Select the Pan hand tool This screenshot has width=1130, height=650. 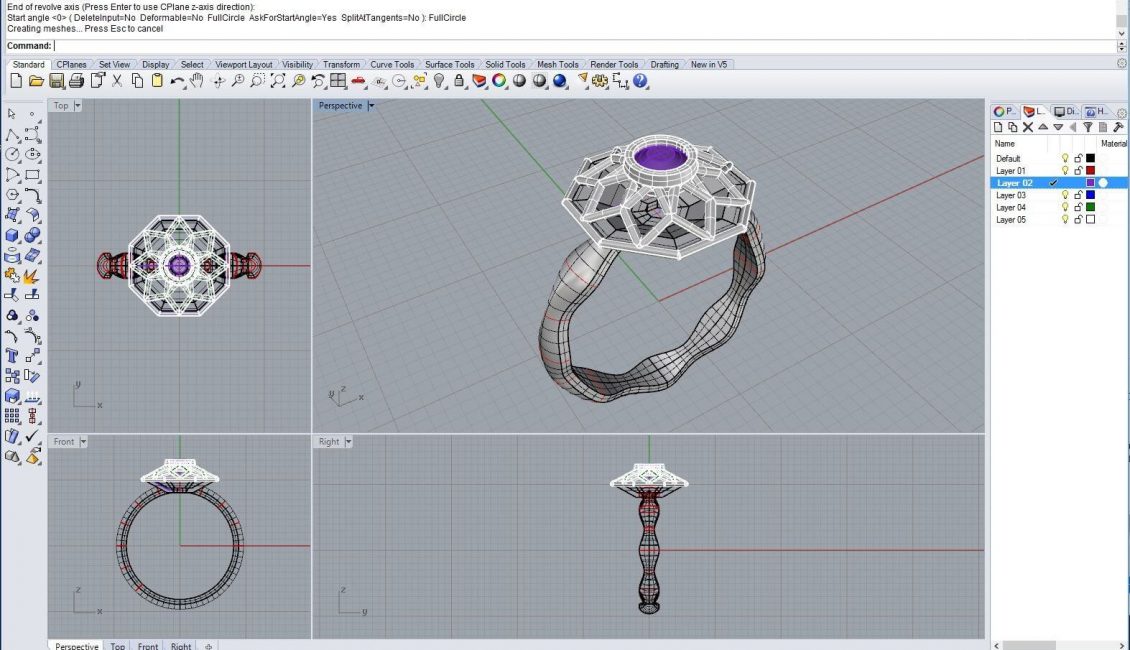coord(197,81)
